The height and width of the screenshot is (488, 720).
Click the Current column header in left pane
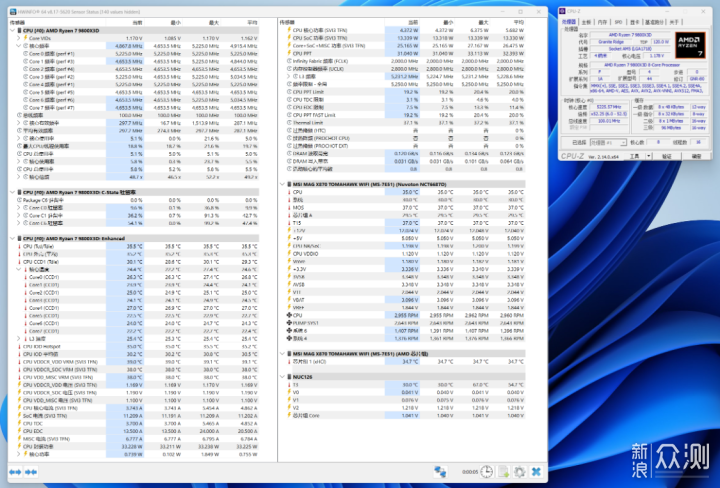[125, 22]
